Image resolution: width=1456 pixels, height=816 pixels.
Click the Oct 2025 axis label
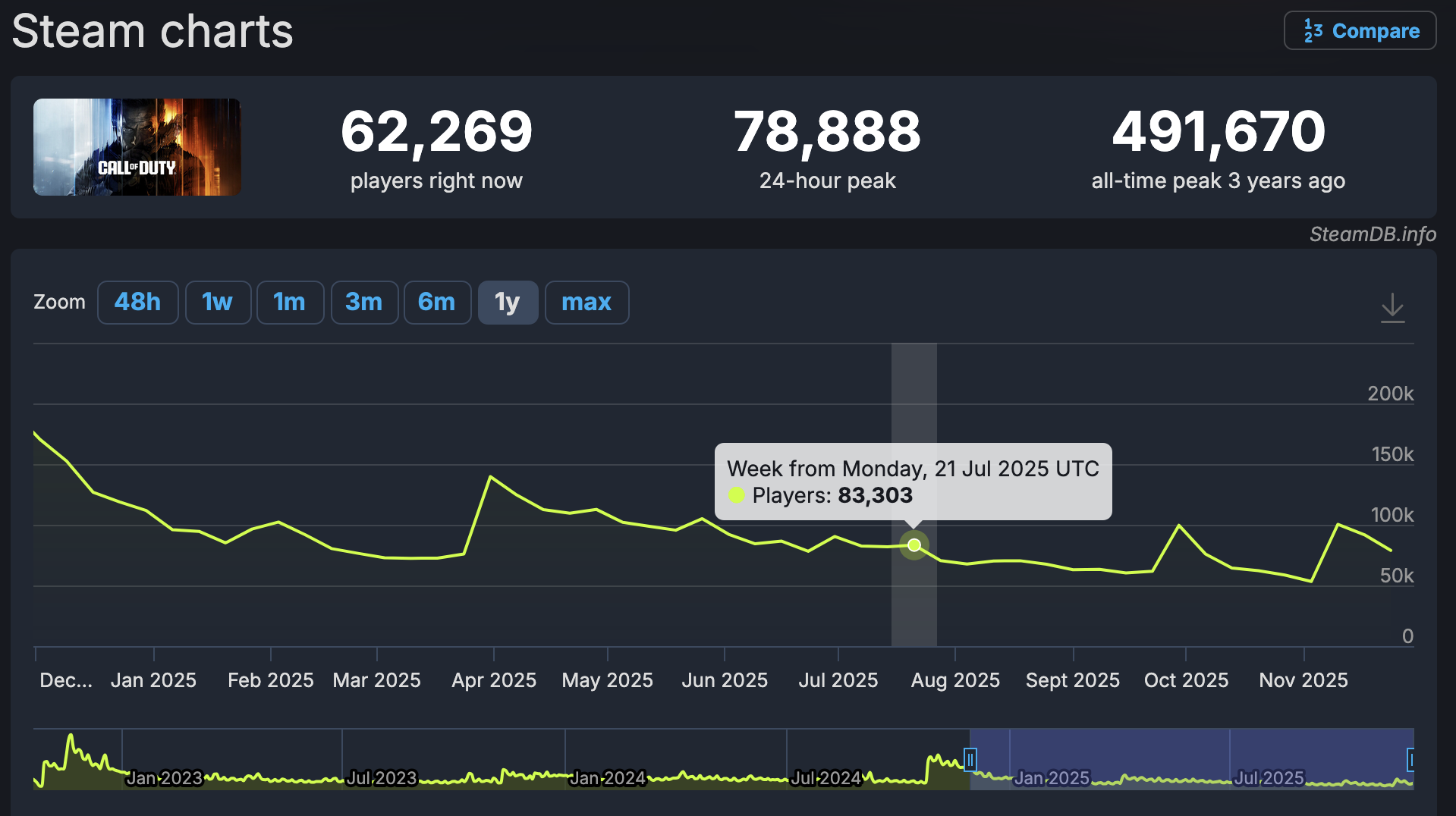1186,680
